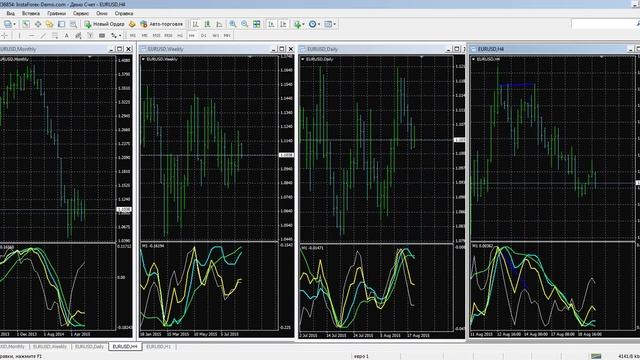Zoom out on the chart
The image size is (640, 360).
(x=244, y=24)
